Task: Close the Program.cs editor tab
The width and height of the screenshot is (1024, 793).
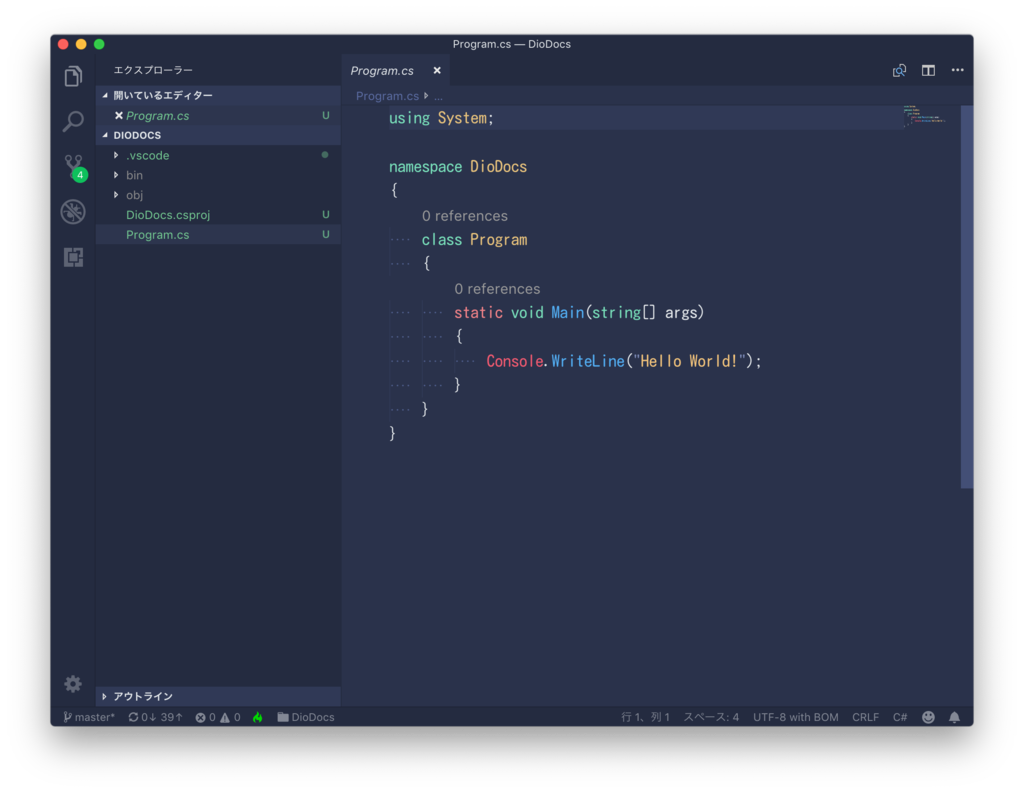Action: (x=437, y=71)
